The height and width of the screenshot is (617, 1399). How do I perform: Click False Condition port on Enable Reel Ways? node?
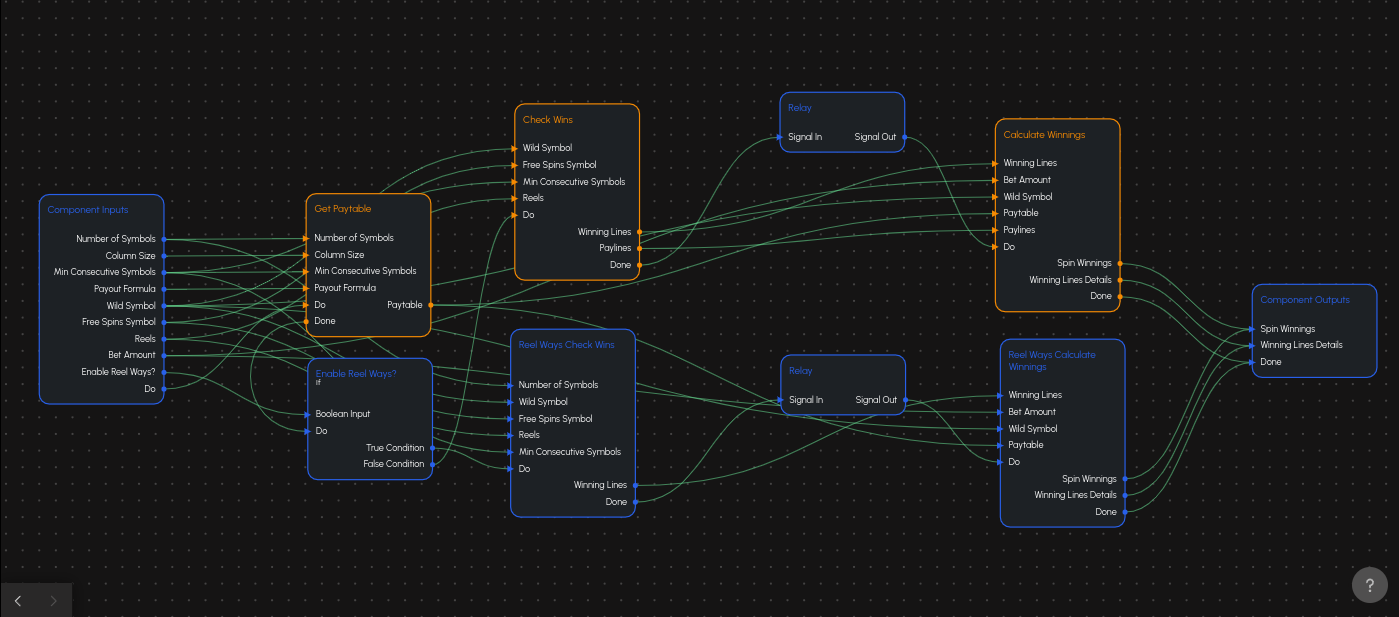coord(432,464)
